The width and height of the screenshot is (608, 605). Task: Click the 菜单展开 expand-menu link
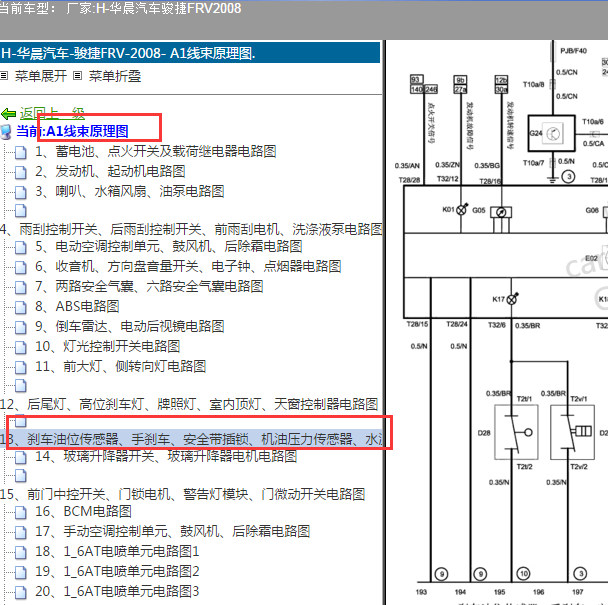(x=40, y=76)
